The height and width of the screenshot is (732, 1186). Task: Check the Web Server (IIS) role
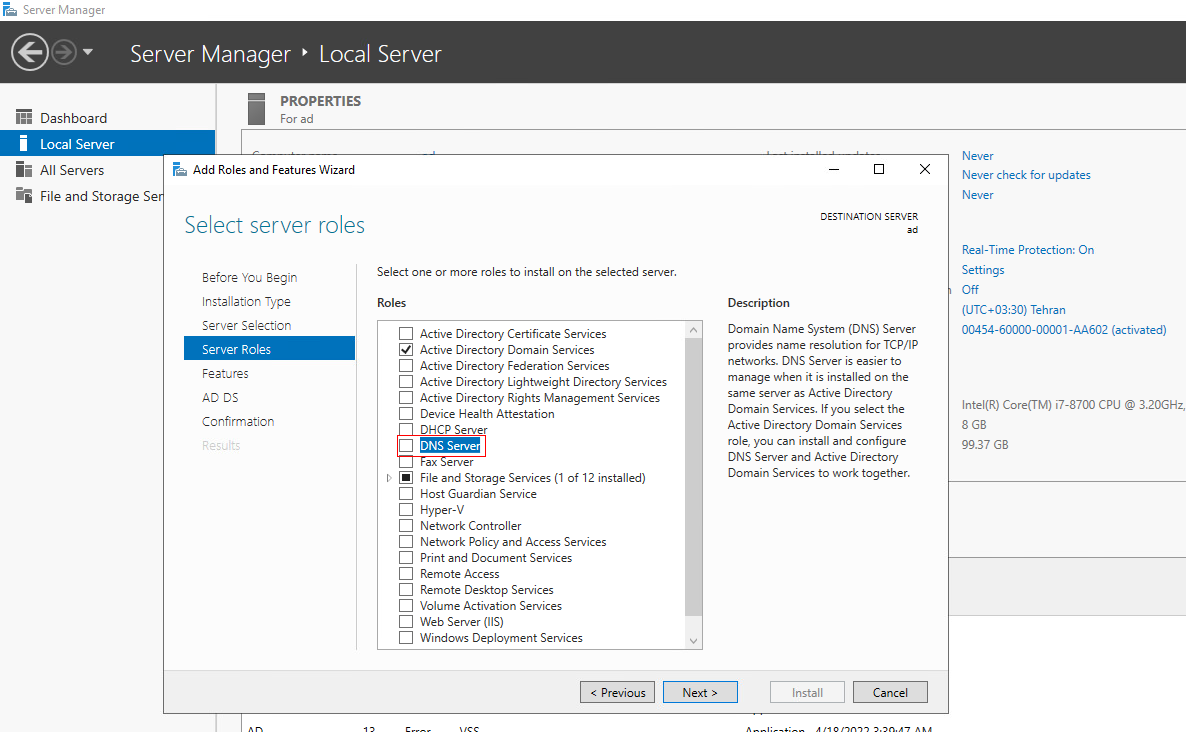406,622
